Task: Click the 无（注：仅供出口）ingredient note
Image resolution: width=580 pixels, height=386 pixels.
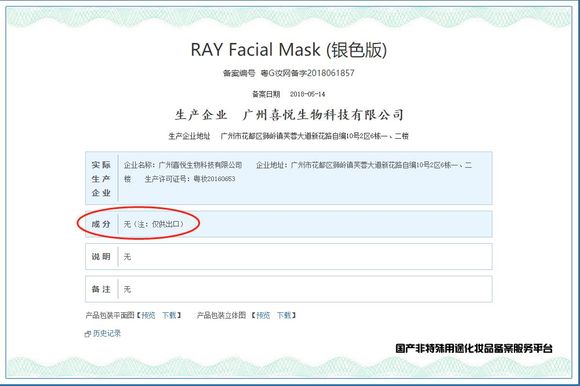Action: (x=154, y=224)
